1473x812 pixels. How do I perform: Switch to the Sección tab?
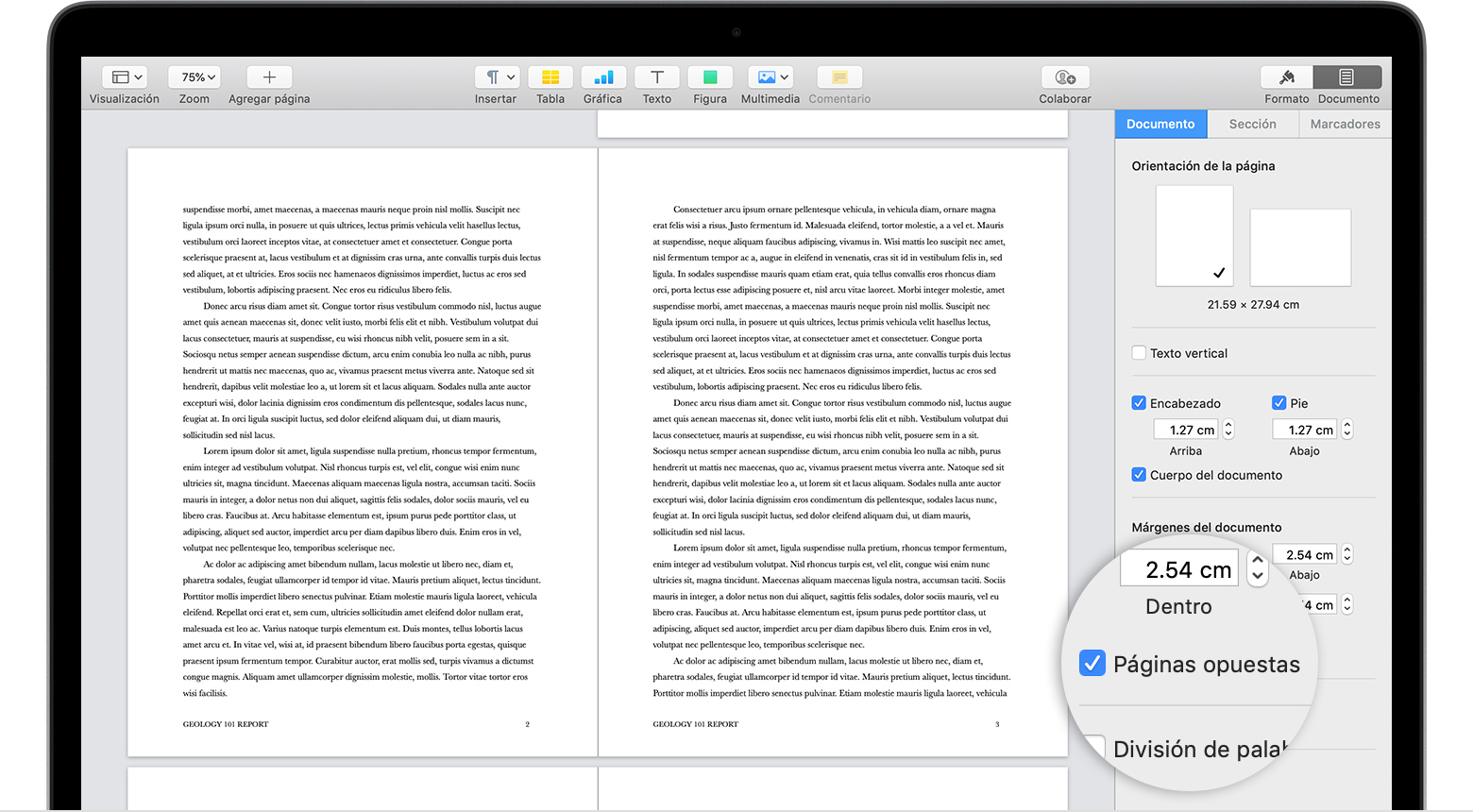click(1253, 124)
